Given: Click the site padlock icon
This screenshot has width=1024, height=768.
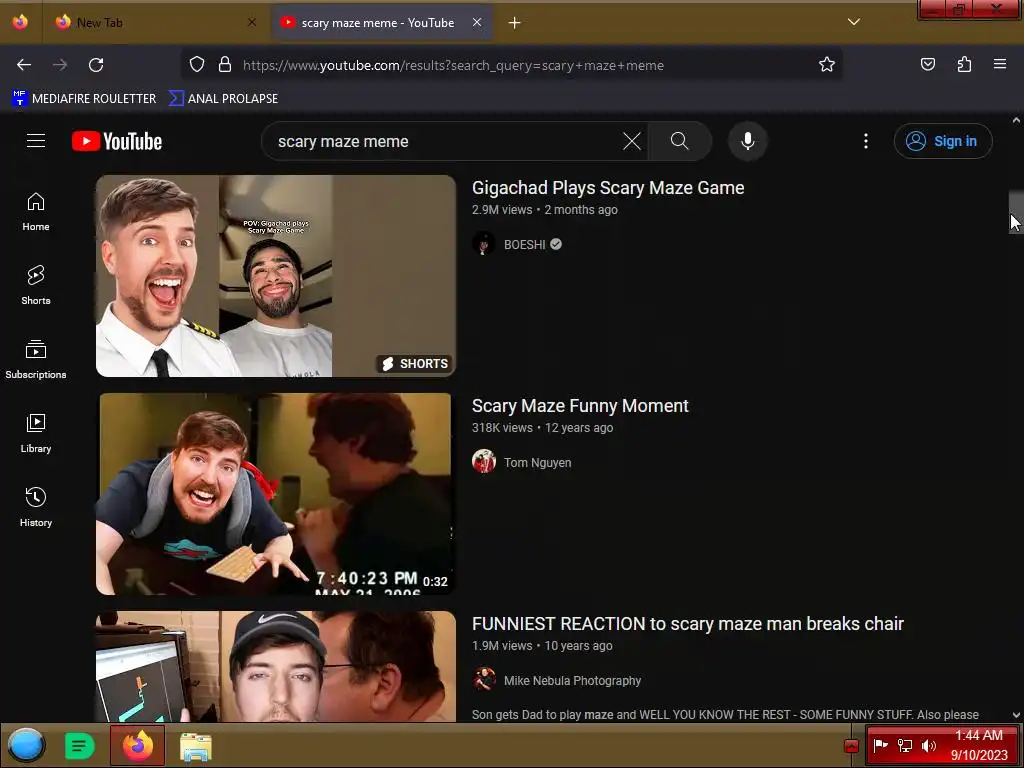Looking at the screenshot, I should (x=225, y=65).
